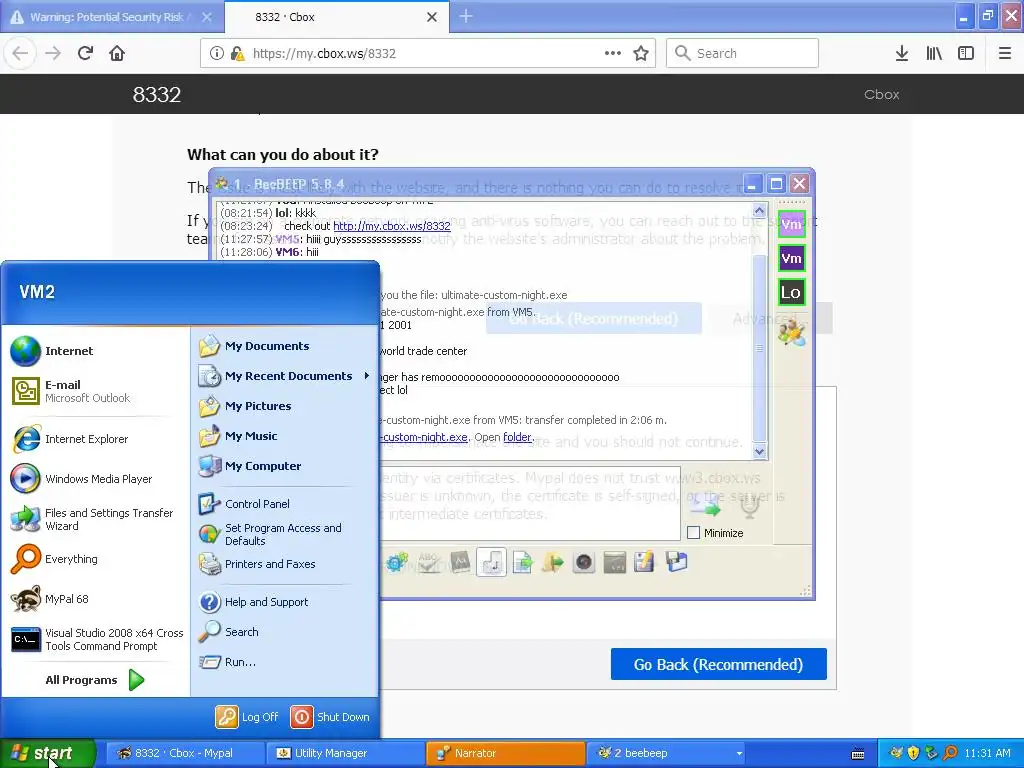Switch to Utility Manager taskbar item
This screenshot has width=1024, height=768.
[345, 753]
